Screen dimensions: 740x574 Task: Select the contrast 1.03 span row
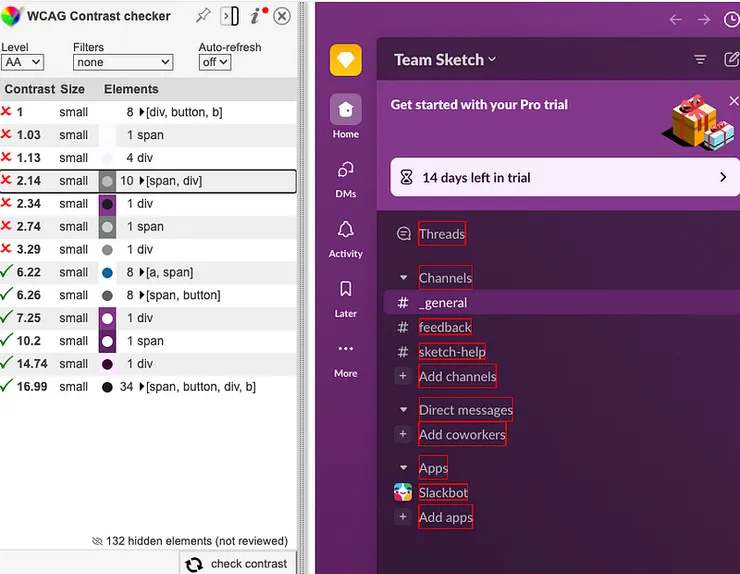148,135
